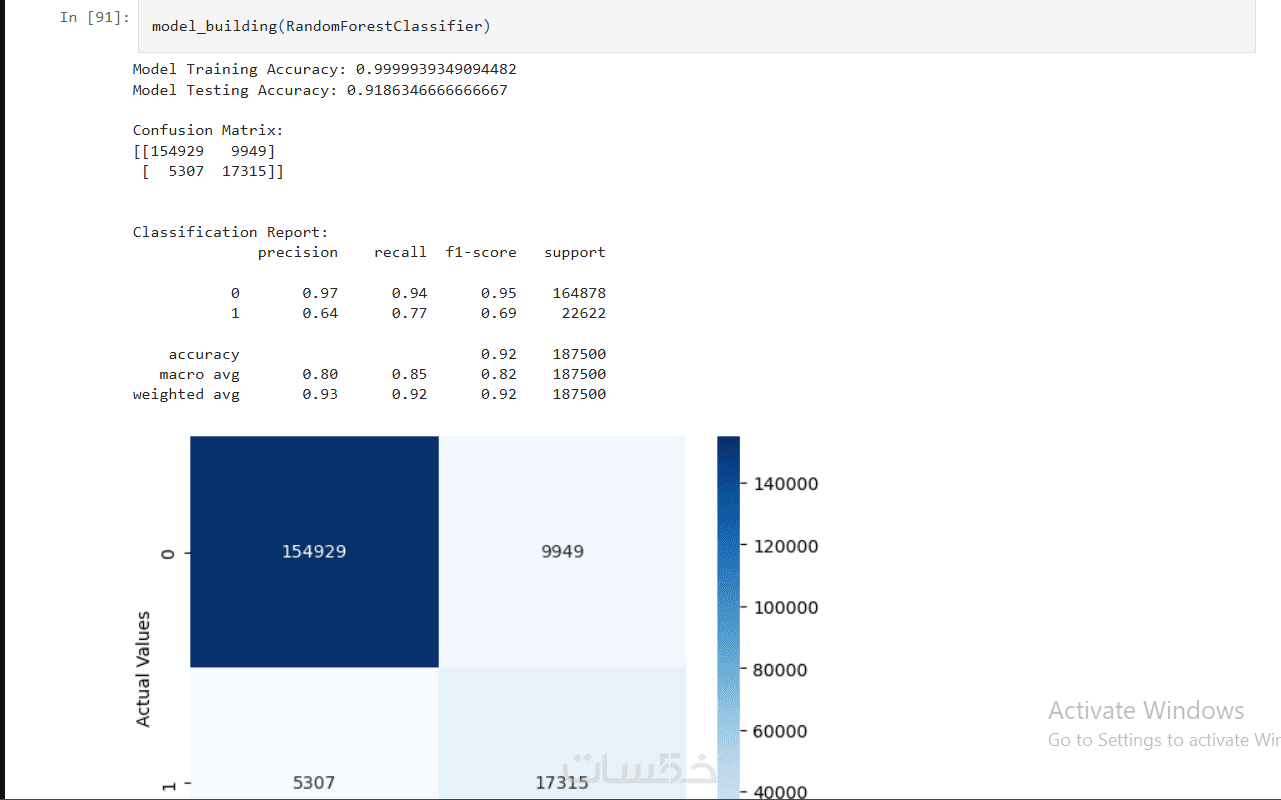Image resolution: width=1281 pixels, height=800 pixels.
Task: Click the 100000 colorbar tick label
Action: [x=785, y=608]
